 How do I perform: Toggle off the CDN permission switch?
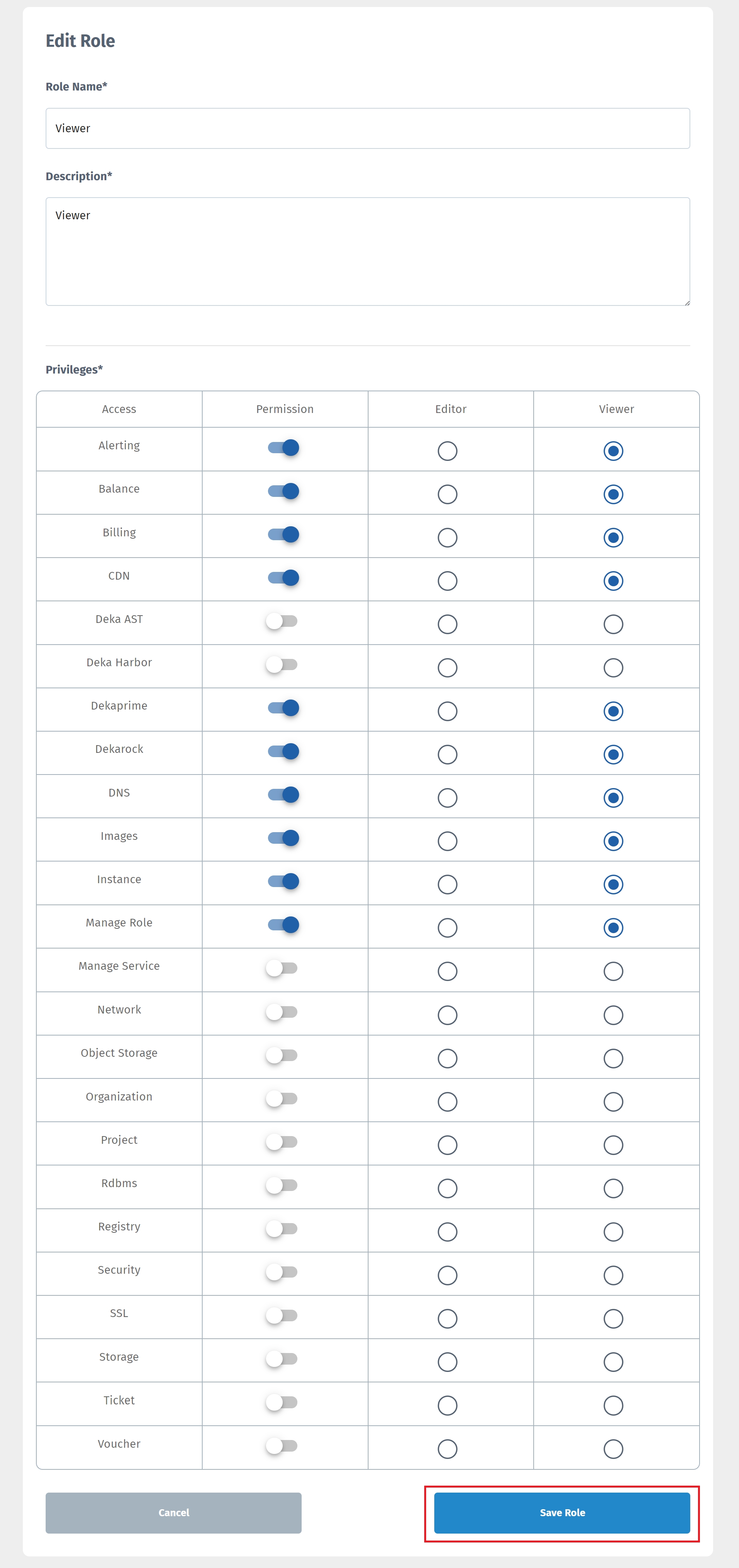pos(284,578)
